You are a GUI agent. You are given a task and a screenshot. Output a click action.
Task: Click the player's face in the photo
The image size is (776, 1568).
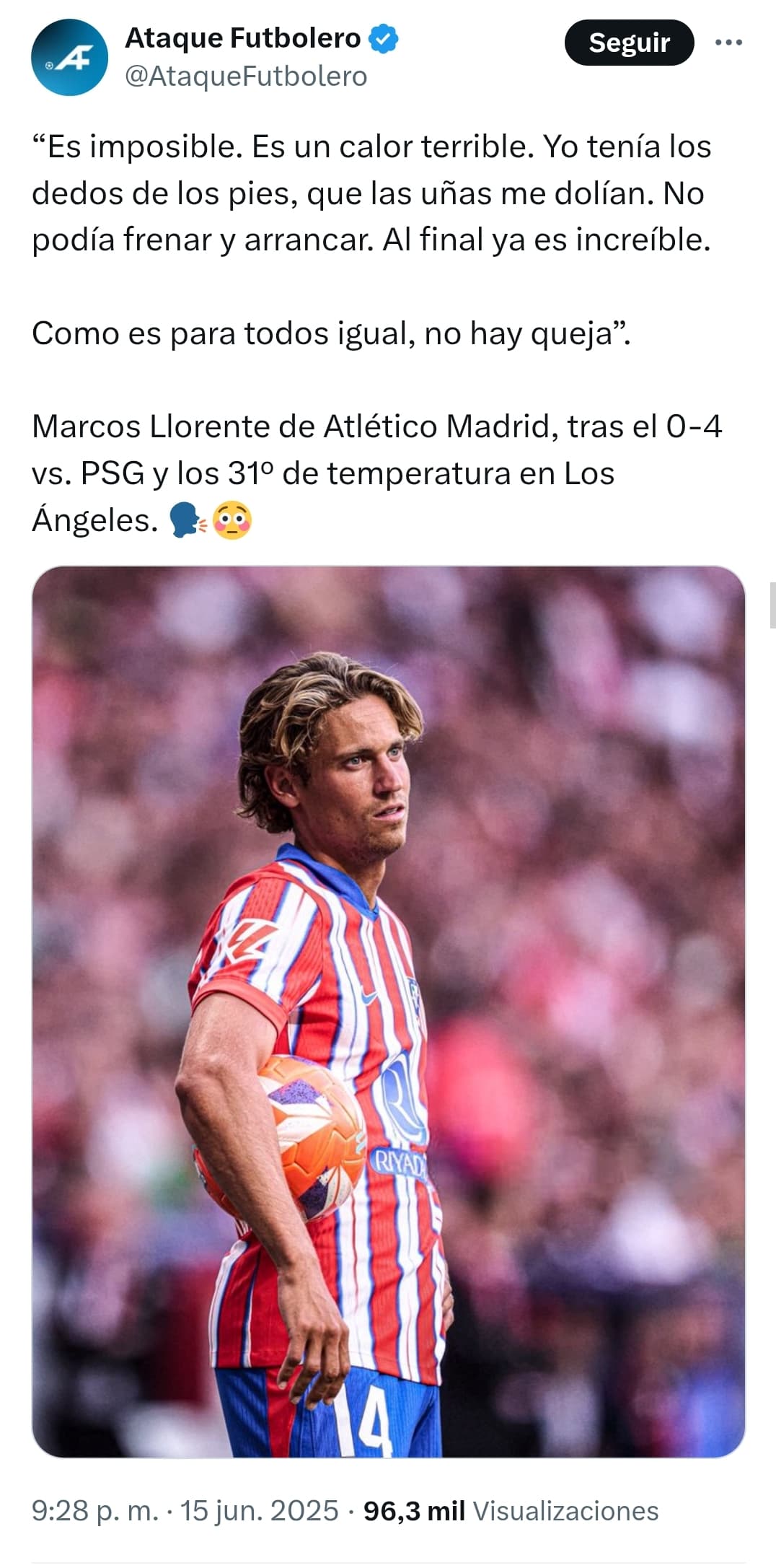coord(358,783)
